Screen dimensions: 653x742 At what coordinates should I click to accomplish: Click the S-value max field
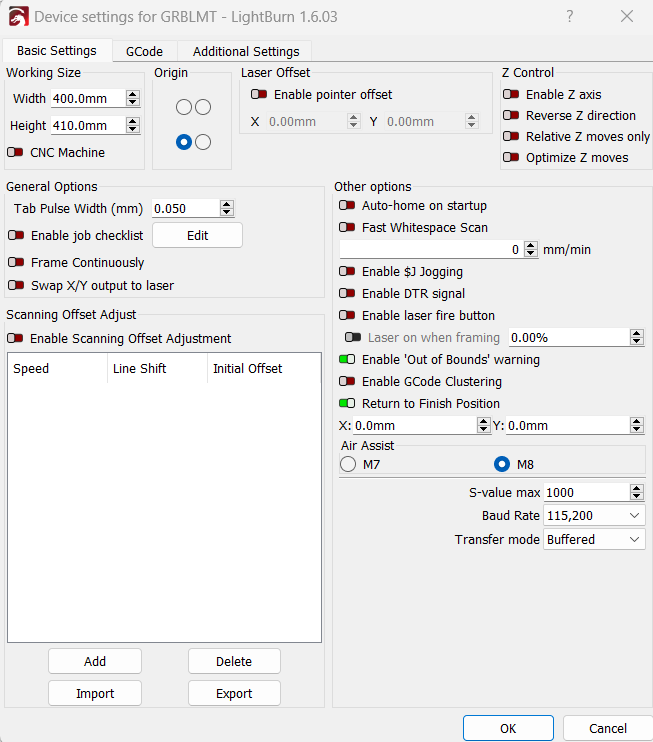point(587,493)
